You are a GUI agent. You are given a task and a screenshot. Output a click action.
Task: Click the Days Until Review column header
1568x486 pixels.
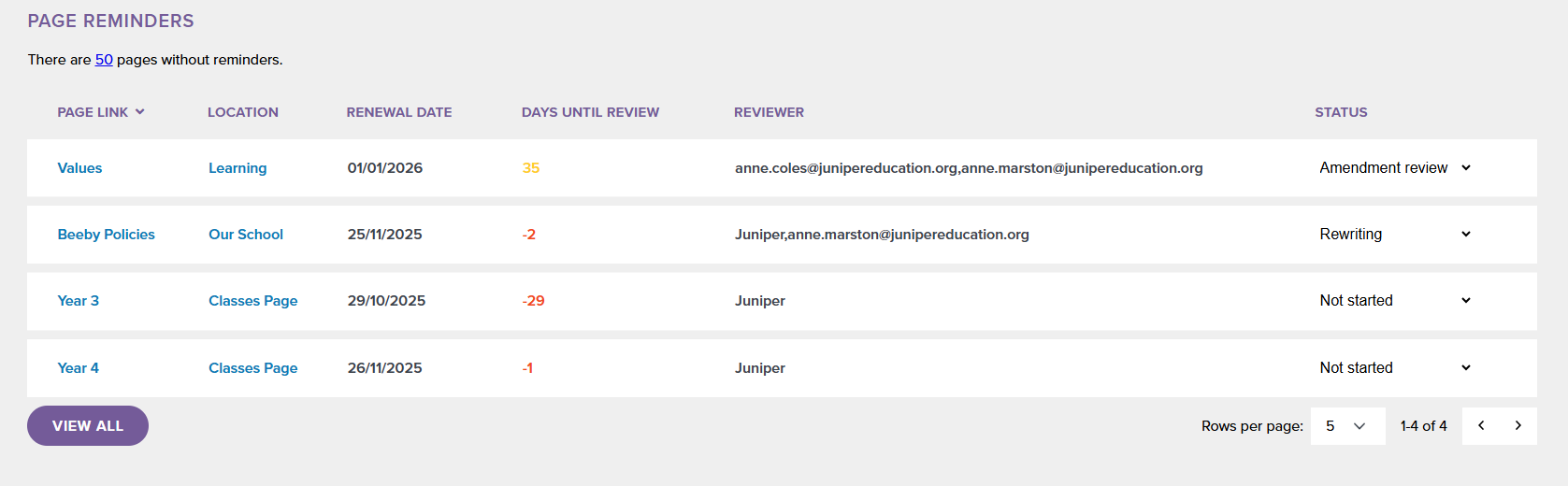(590, 112)
